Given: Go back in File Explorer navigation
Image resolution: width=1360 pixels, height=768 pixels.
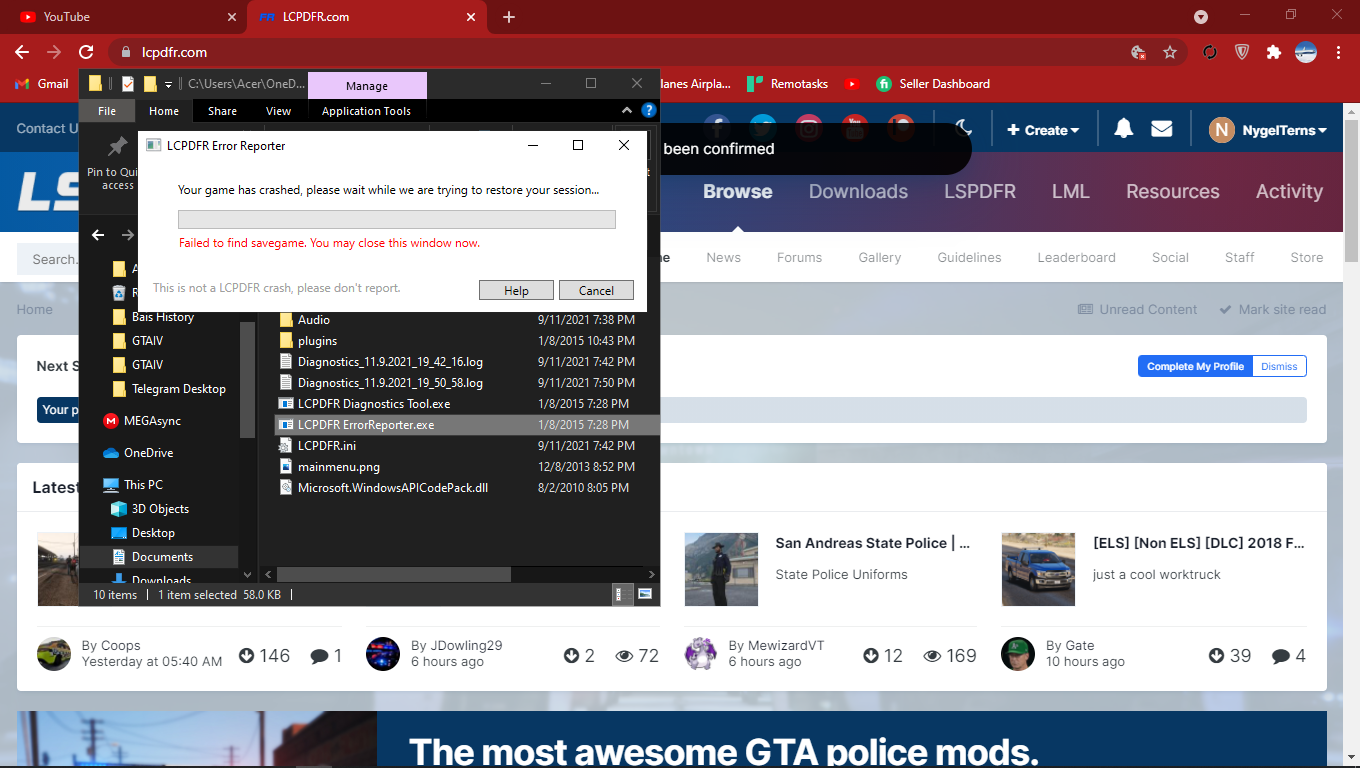Looking at the screenshot, I should coord(98,235).
